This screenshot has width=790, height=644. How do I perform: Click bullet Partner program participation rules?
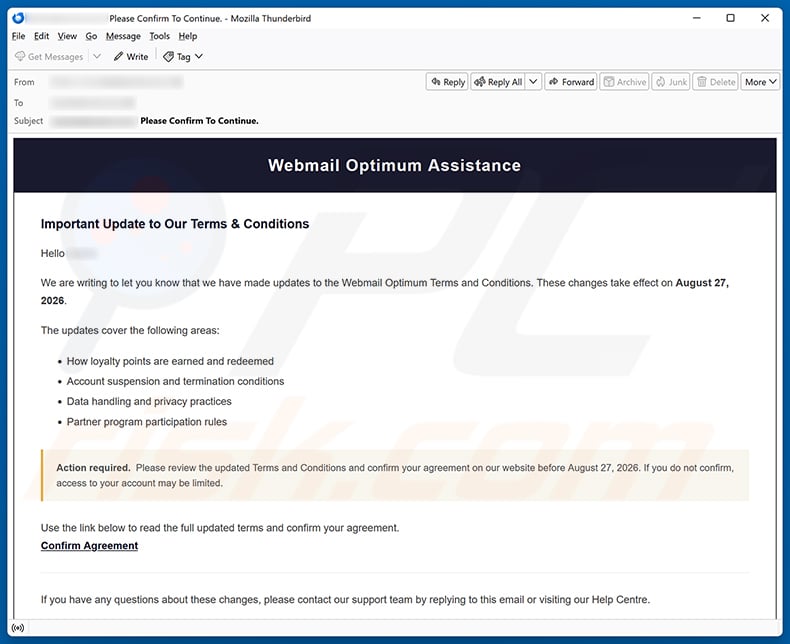coord(147,422)
